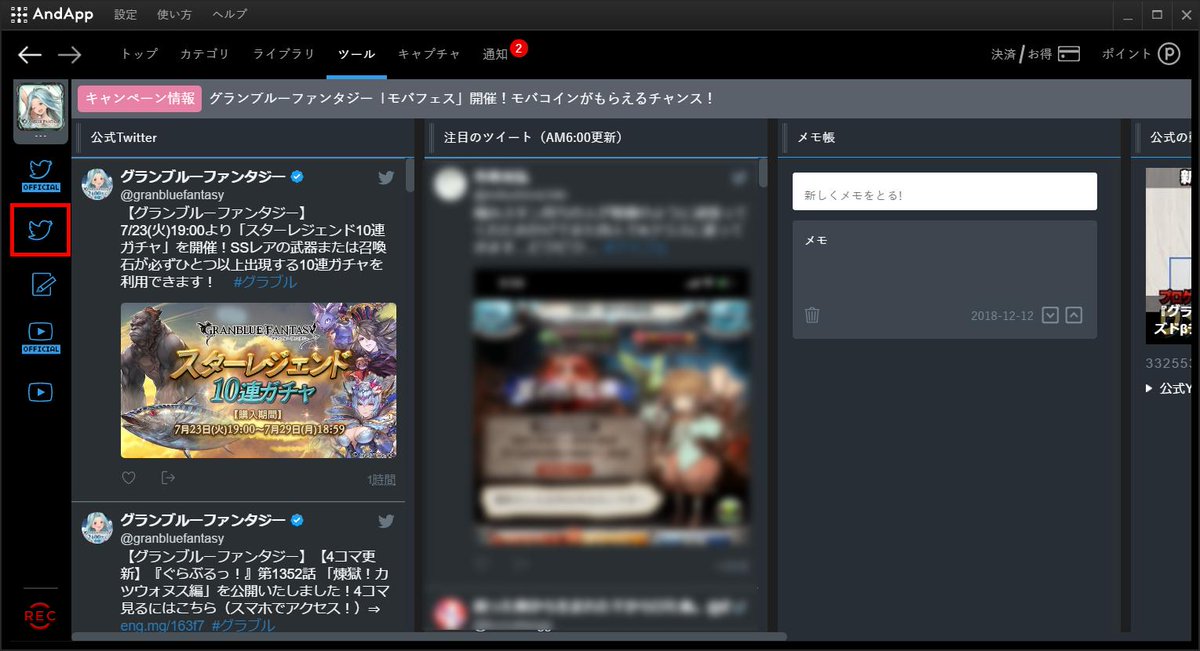Like the Star Legend gacha tweet
Viewport: 1200px width, 651px height.
click(x=128, y=478)
